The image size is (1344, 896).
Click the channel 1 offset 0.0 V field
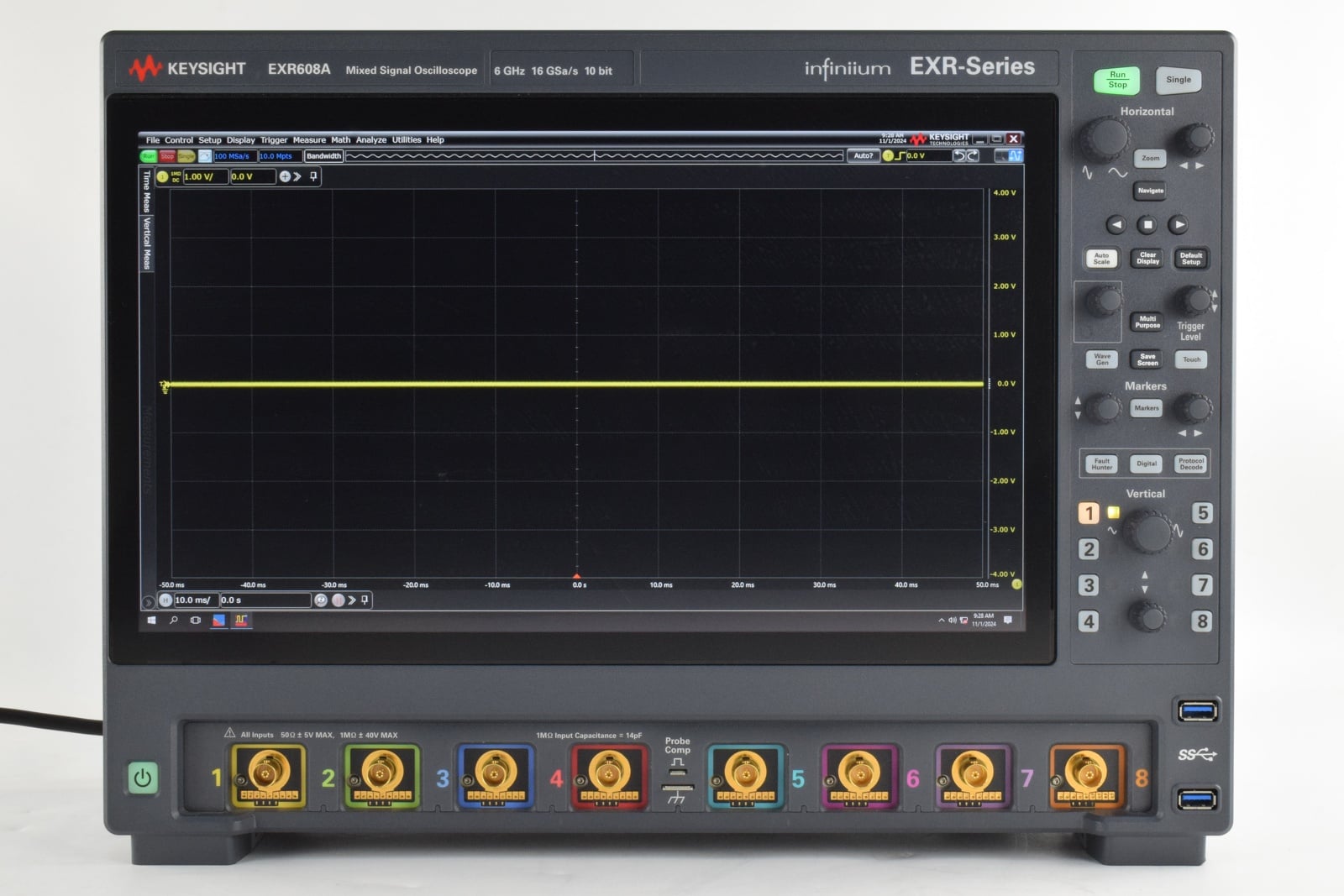tap(253, 176)
